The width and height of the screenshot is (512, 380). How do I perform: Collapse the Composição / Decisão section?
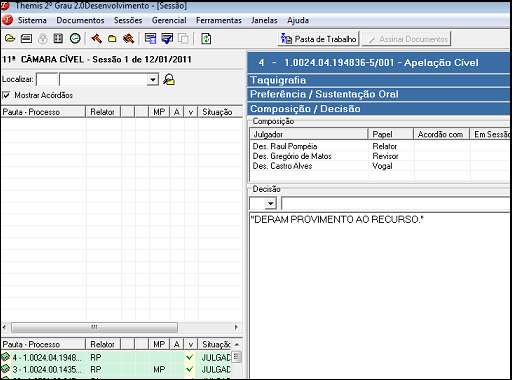click(378, 109)
